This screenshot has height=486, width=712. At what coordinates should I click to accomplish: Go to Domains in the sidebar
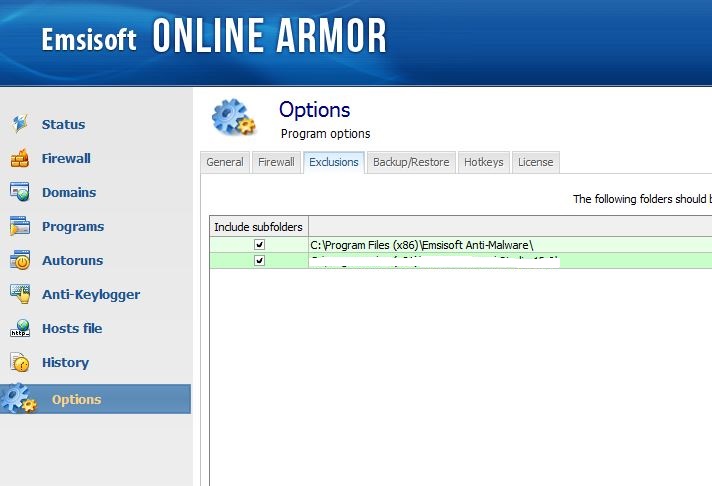pos(69,193)
